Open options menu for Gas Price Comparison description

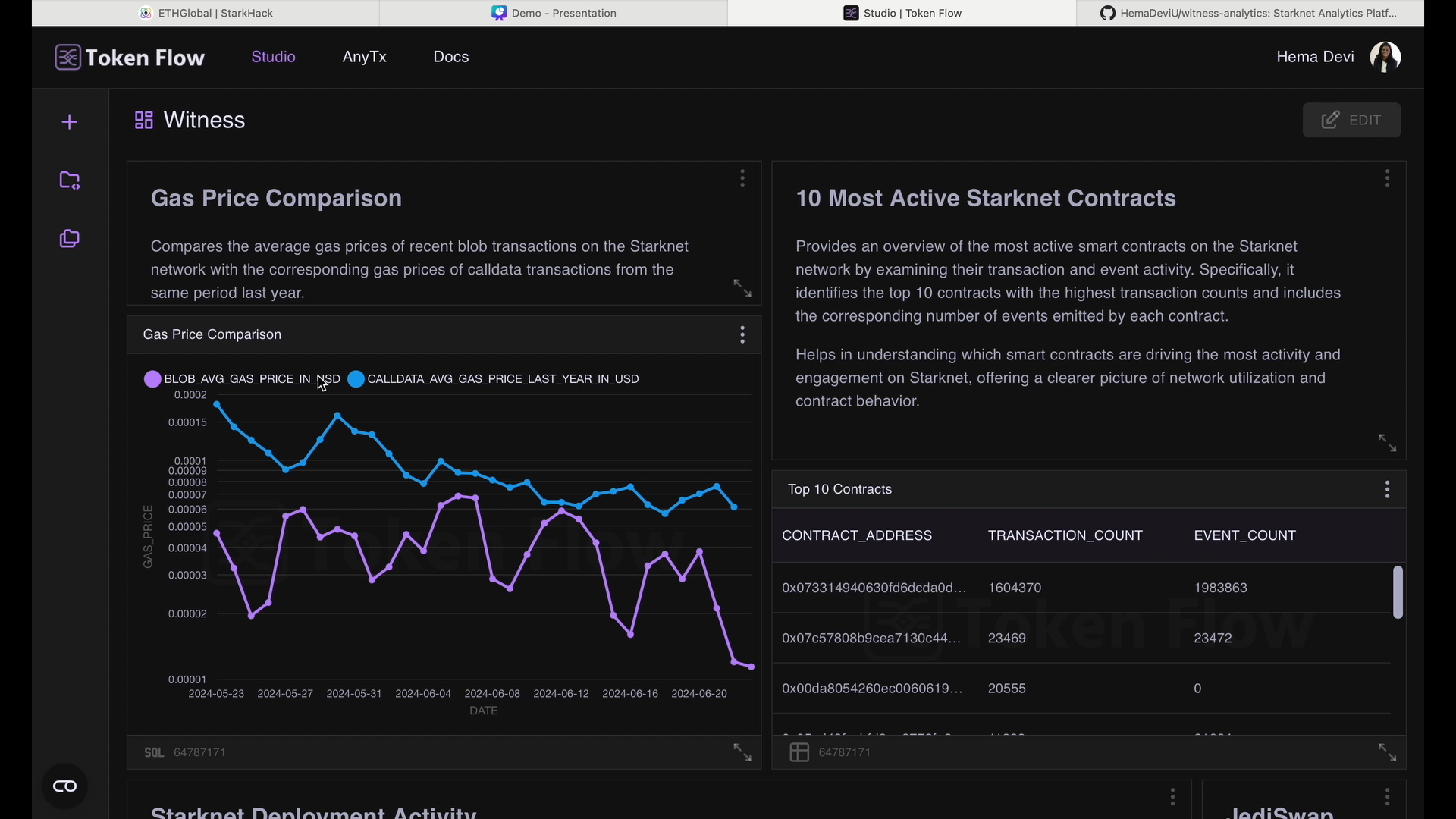[742, 178]
